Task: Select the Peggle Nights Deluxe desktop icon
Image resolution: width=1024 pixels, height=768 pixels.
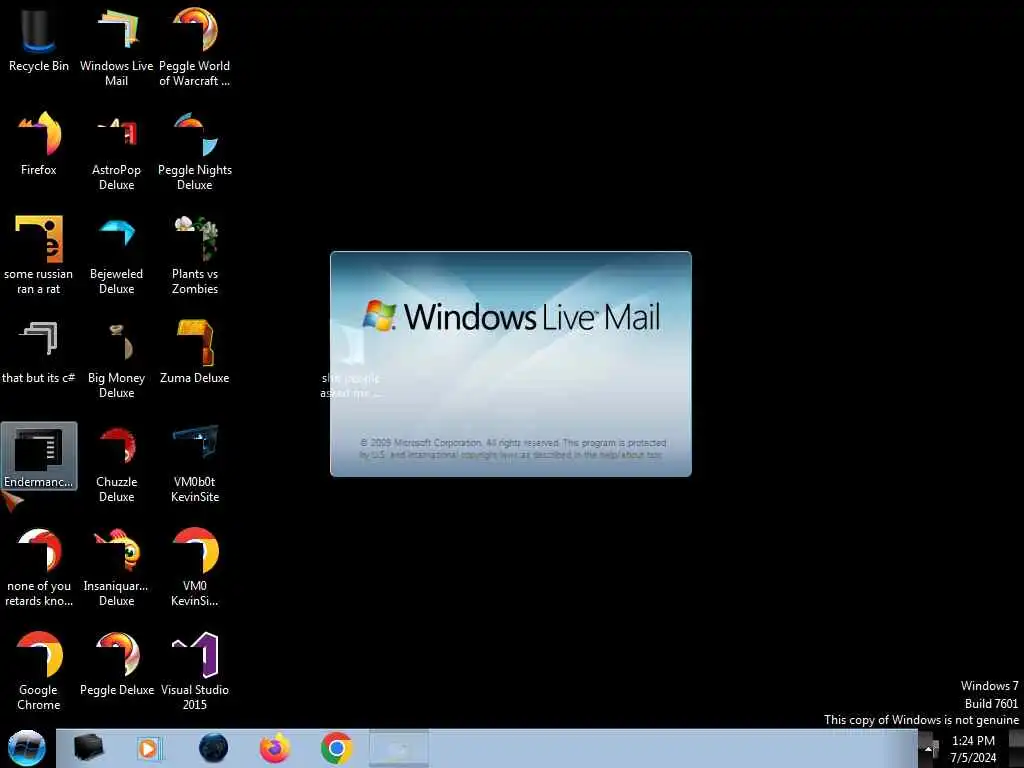Action: click(195, 150)
